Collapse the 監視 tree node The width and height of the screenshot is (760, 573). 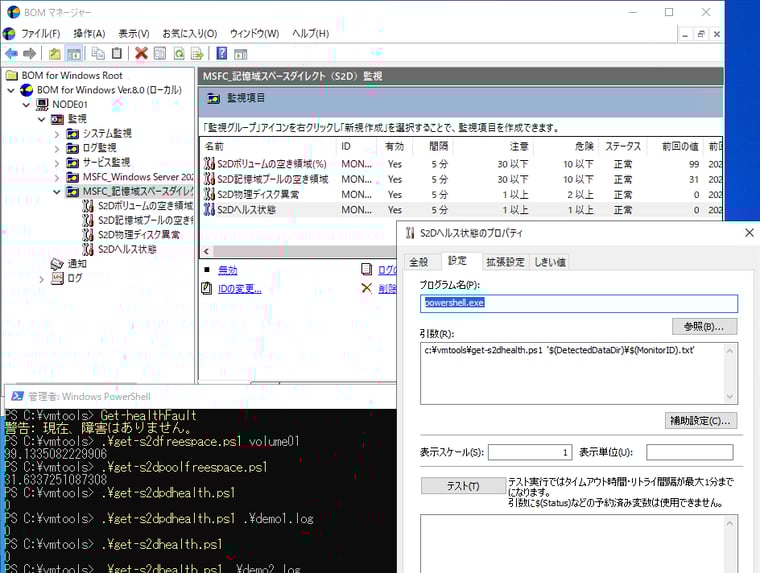pos(42,119)
